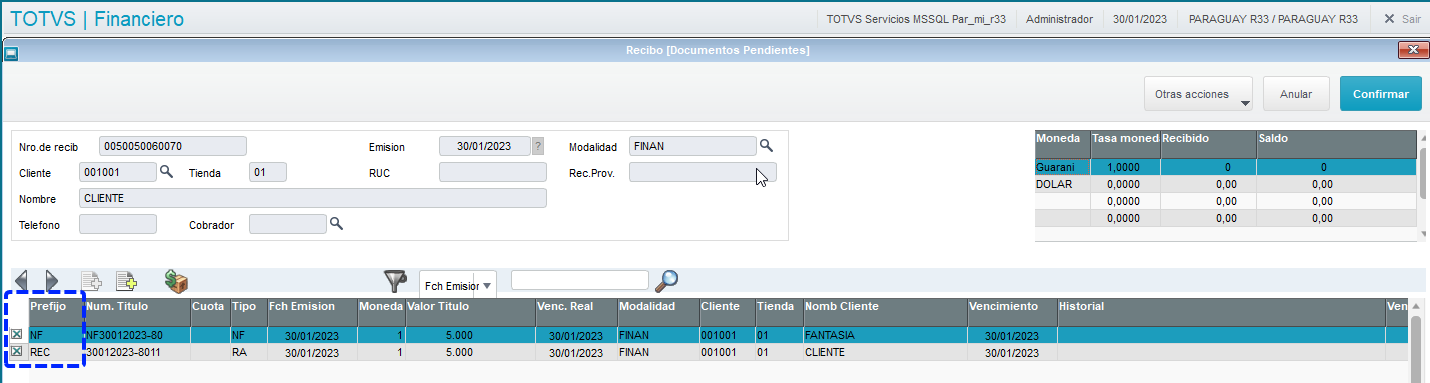Click the magnifier beside the grid search box

666,281
